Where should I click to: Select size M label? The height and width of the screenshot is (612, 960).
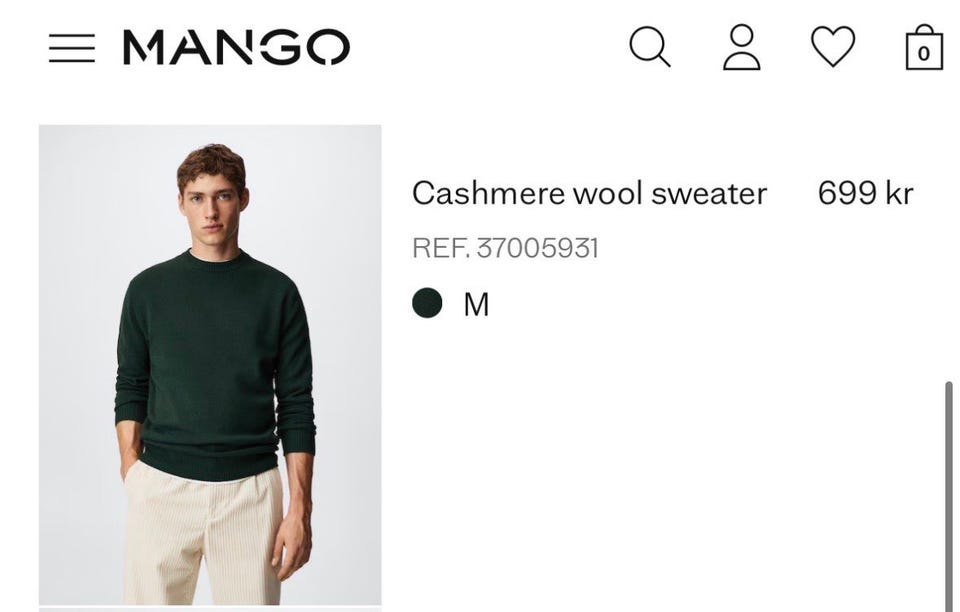[x=476, y=304]
